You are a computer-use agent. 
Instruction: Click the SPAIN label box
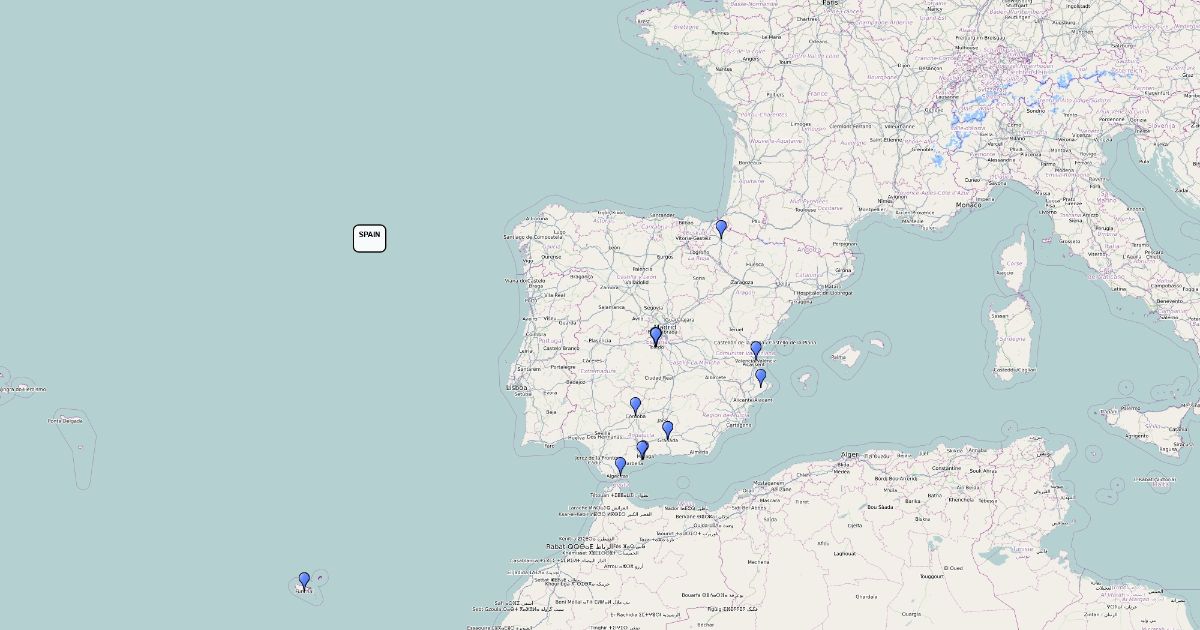click(x=369, y=238)
